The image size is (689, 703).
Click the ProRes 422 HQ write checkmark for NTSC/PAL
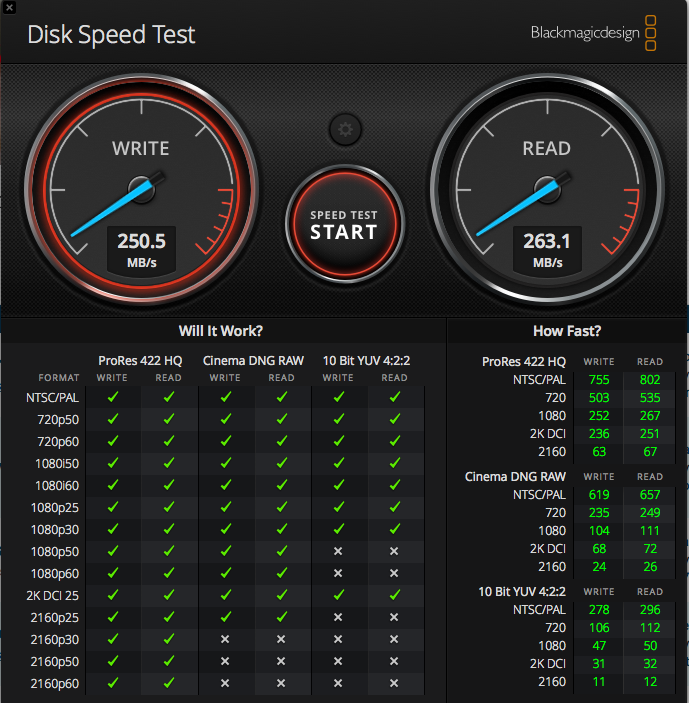113,397
